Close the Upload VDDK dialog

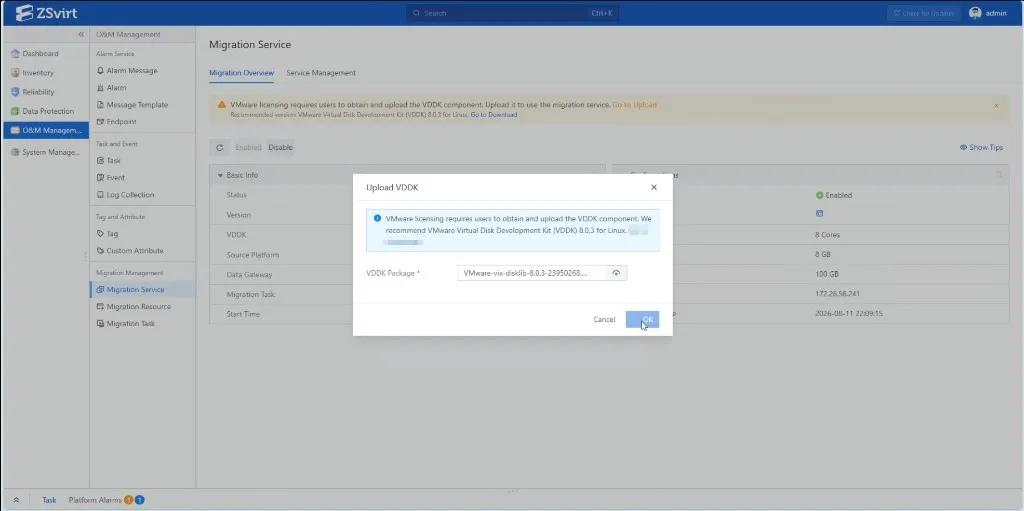click(654, 188)
